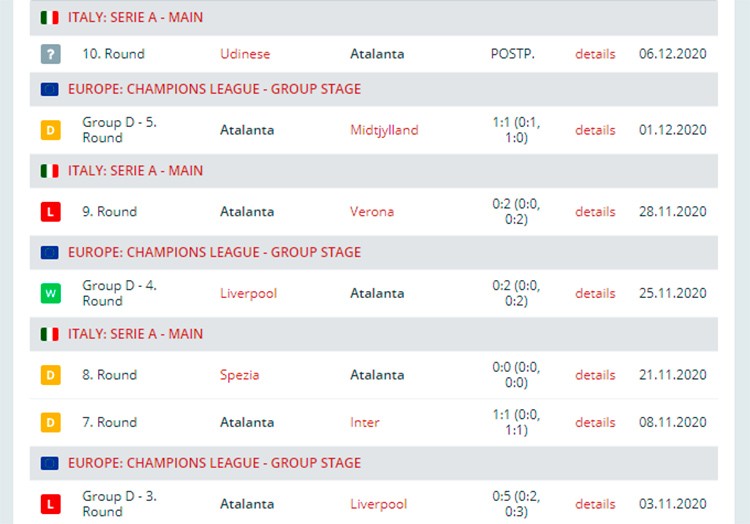Click the red L badge for Verona match
The height and width of the screenshot is (524, 750).
[51, 212]
